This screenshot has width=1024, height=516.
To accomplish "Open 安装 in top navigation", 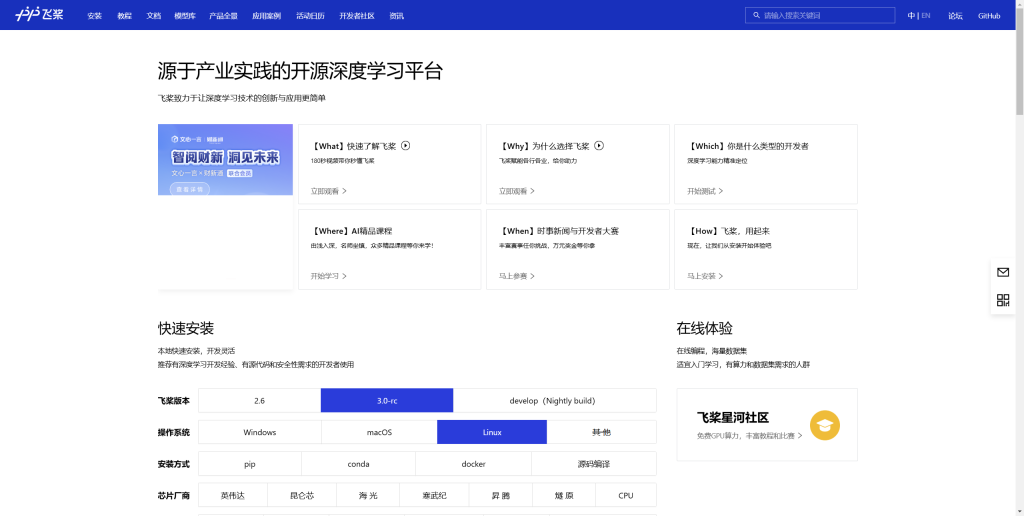I will (95, 16).
